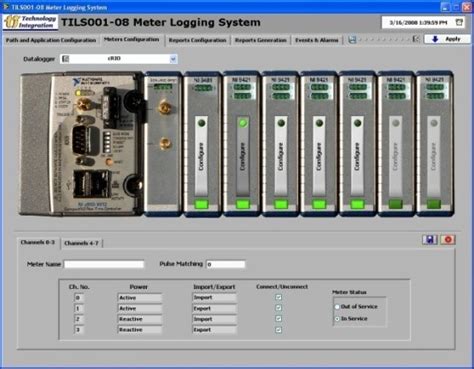
Task: Toggle Connect checkbox for channel 2
Action: (x=279, y=319)
